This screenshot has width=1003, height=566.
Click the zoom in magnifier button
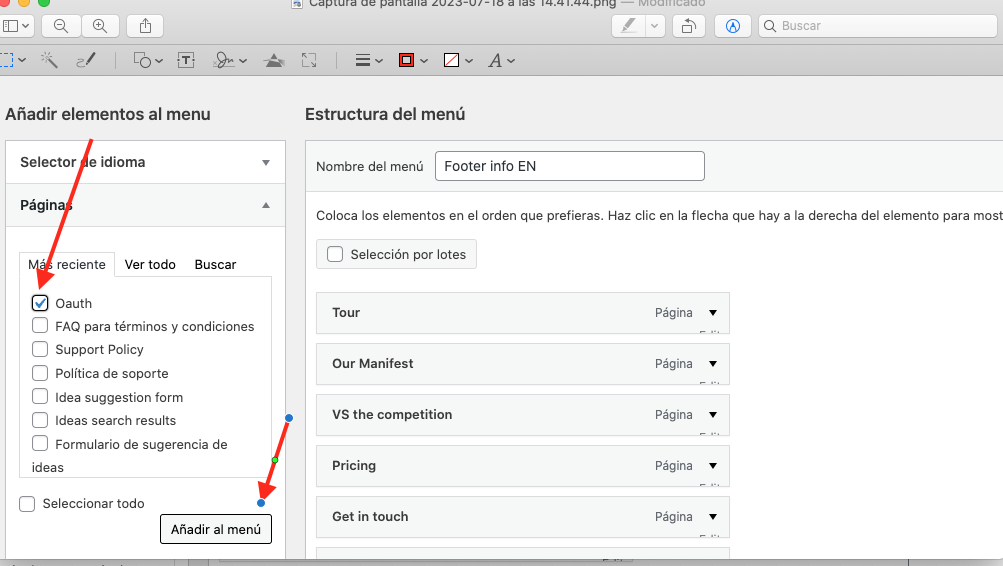click(x=99, y=26)
